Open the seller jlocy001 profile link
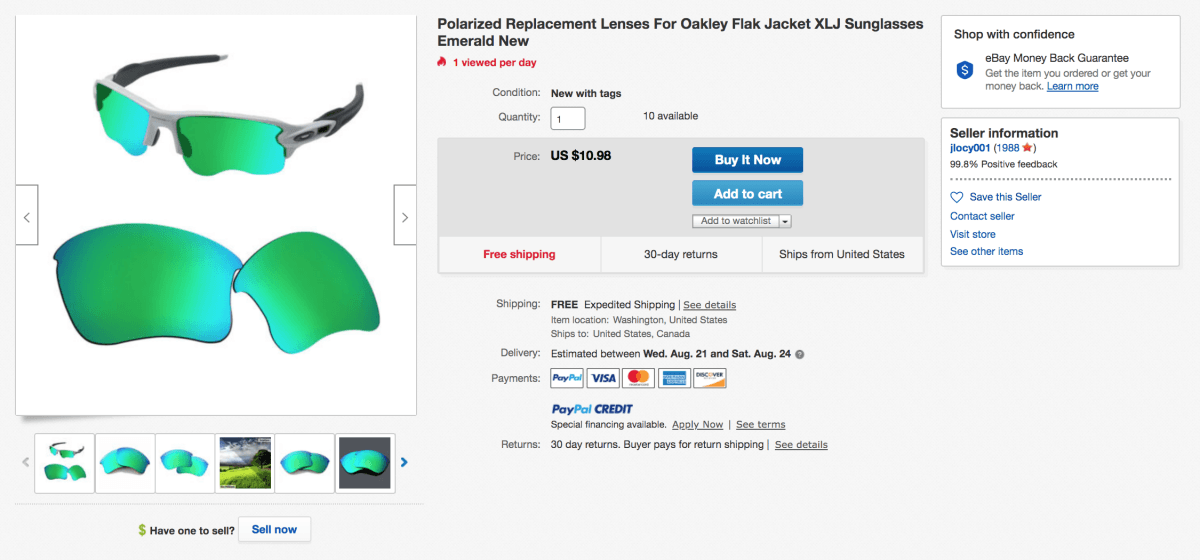This screenshot has height=560, width=1200. (x=970, y=148)
